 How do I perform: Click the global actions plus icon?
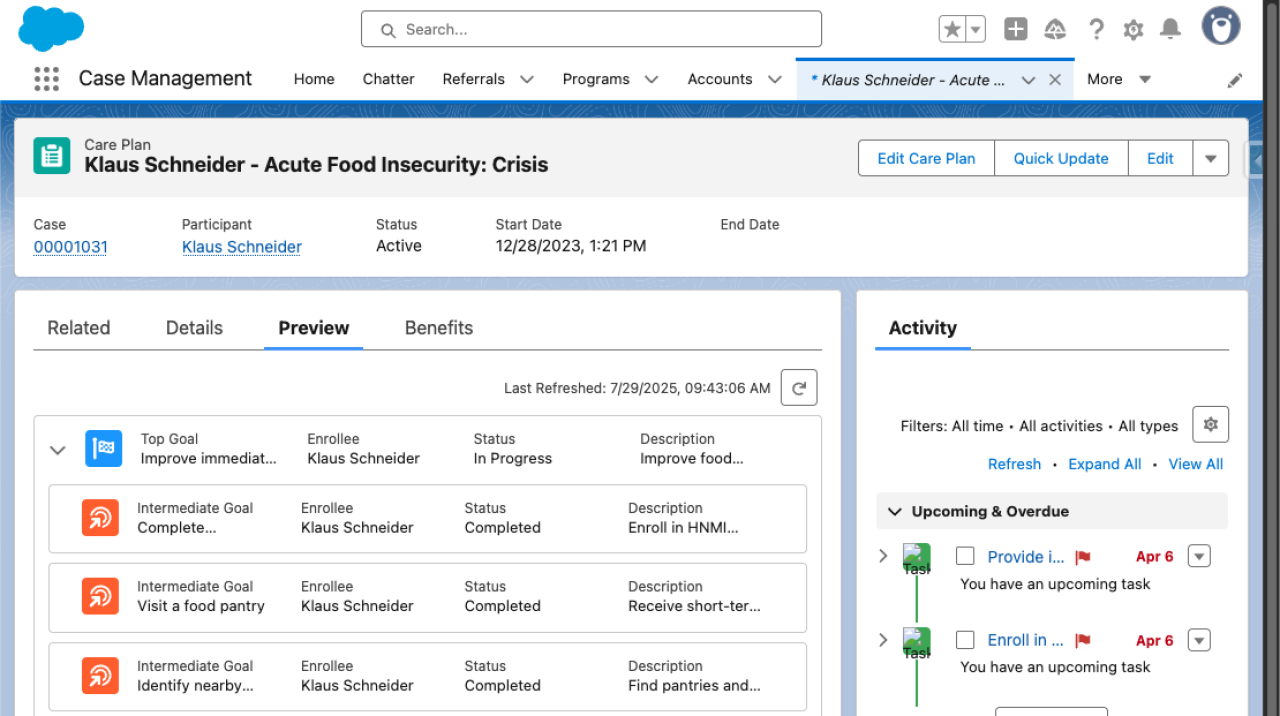click(x=1015, y=29)
